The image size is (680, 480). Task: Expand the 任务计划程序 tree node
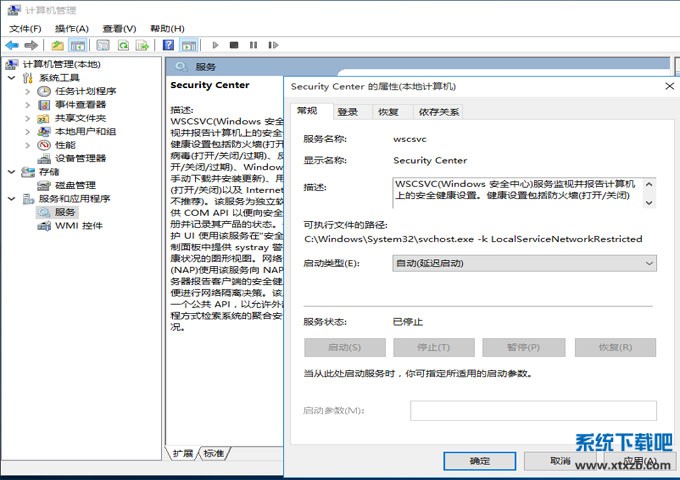coord(27,91)
